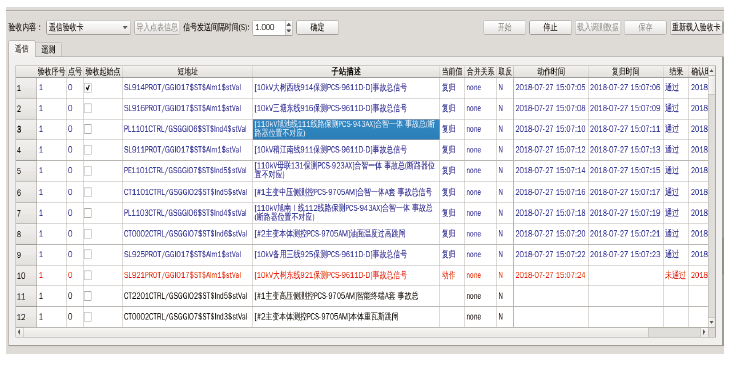
Task: Click the 复归 current value in row 5
Action: pyautogui.click(x=452, y=171)
